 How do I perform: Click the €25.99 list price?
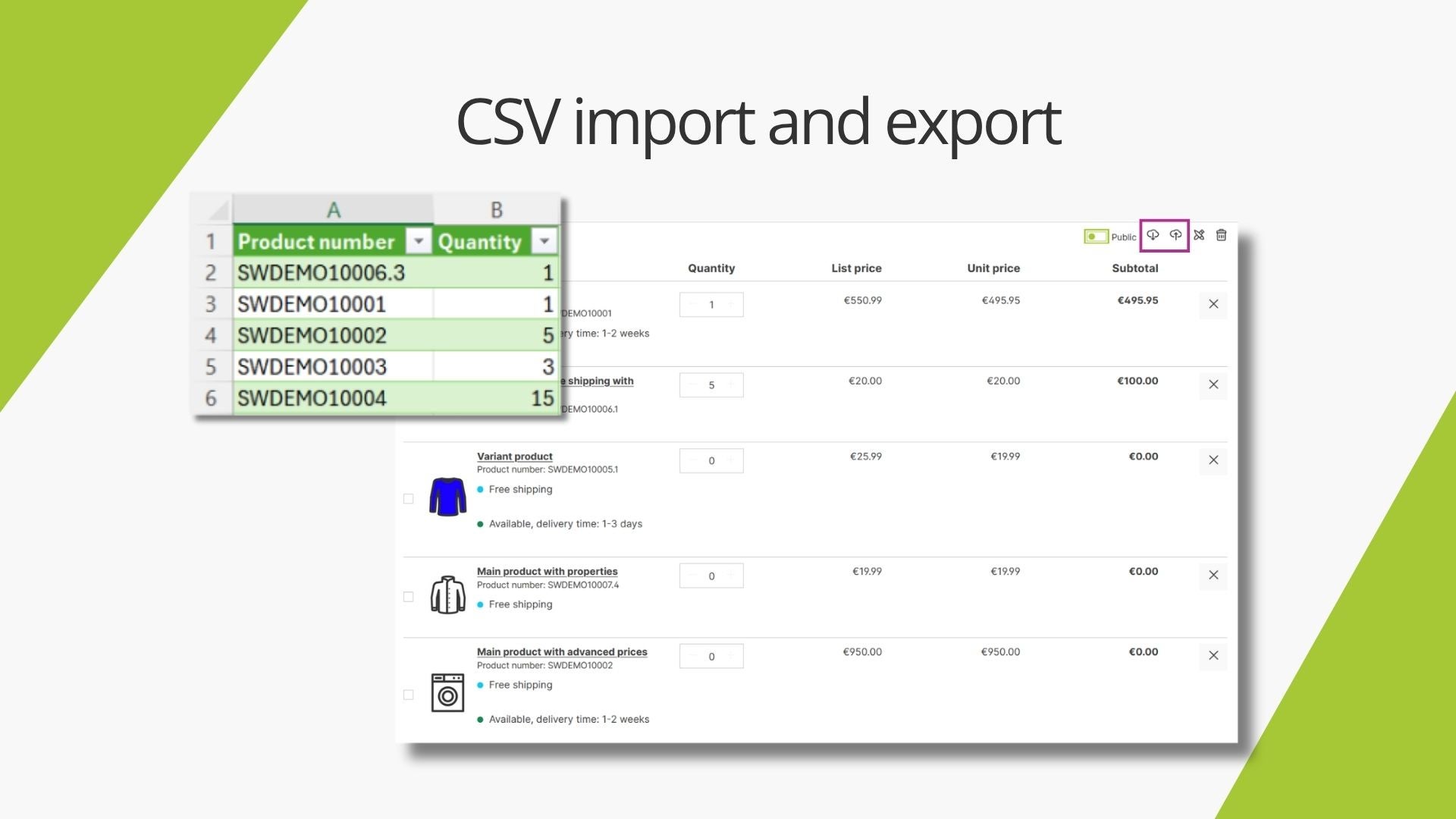point(866,457)
